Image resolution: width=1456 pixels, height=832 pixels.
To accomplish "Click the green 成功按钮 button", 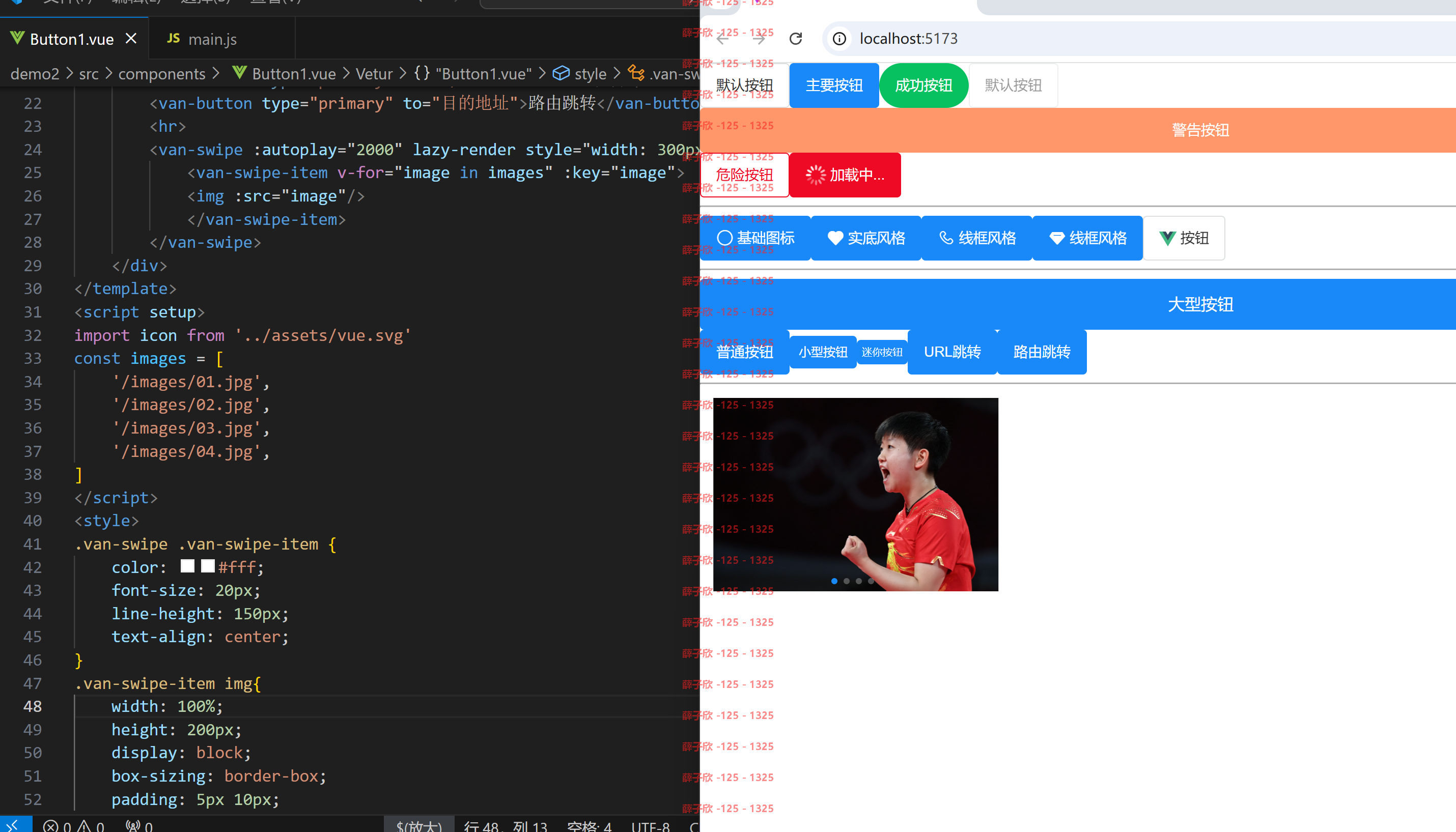I will [x=924, y=85].
